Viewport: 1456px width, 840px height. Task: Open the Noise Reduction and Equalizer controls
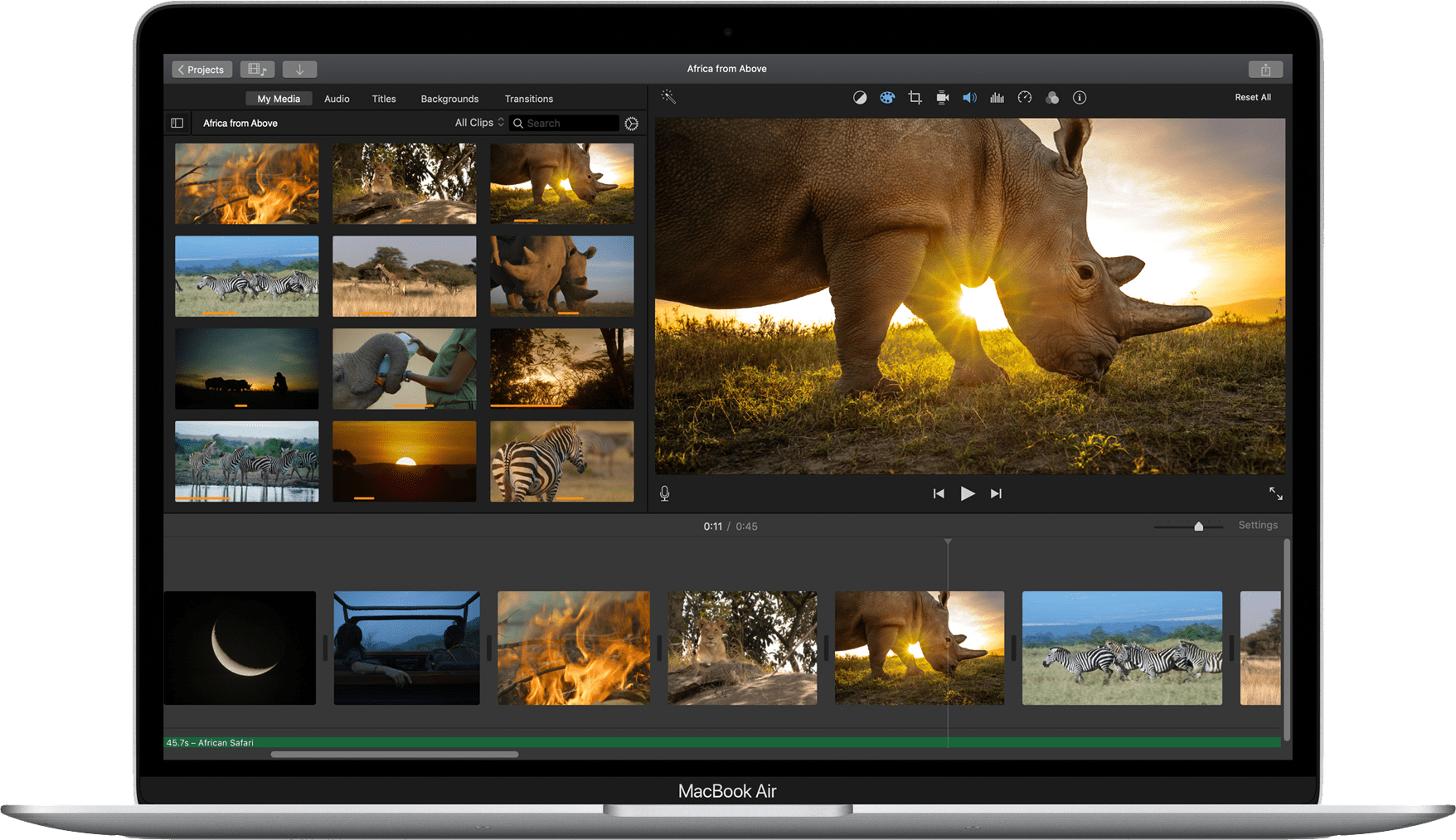point(997,97)
